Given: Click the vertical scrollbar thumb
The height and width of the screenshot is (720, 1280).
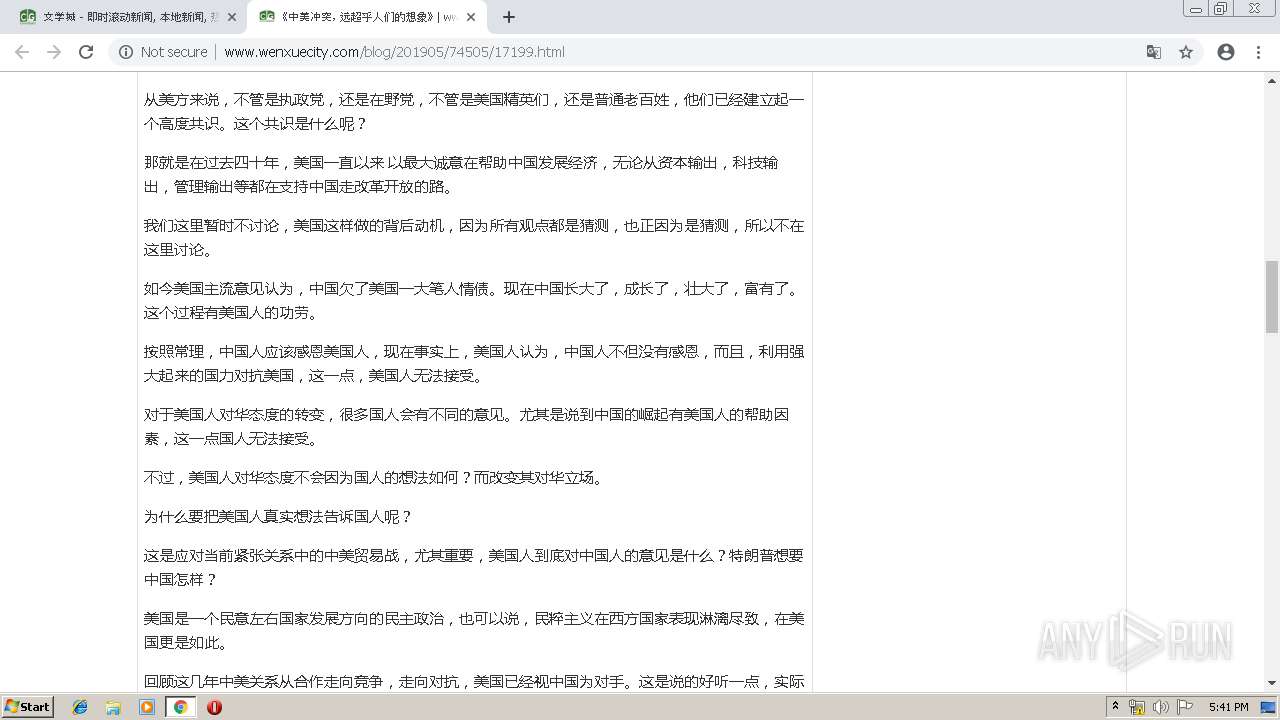Looking at the screenshot, I should tap(1272, 296).
